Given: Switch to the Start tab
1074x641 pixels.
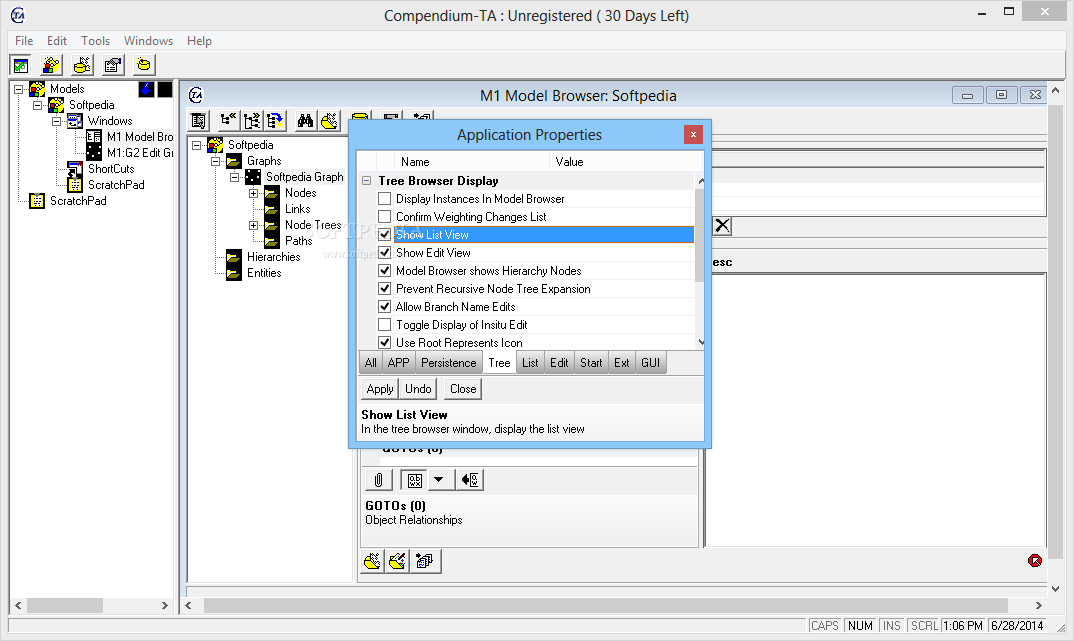Looking at the screenshot, I should tap(591, 363).
